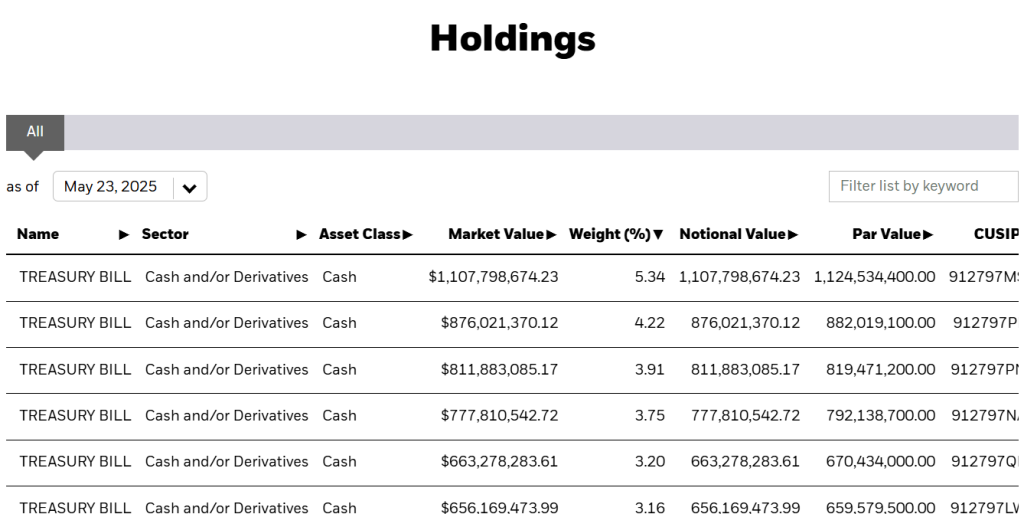Click the sort arrow beside Notional Value
Screen dimensions: 1024x514
(x=793, y=234)
